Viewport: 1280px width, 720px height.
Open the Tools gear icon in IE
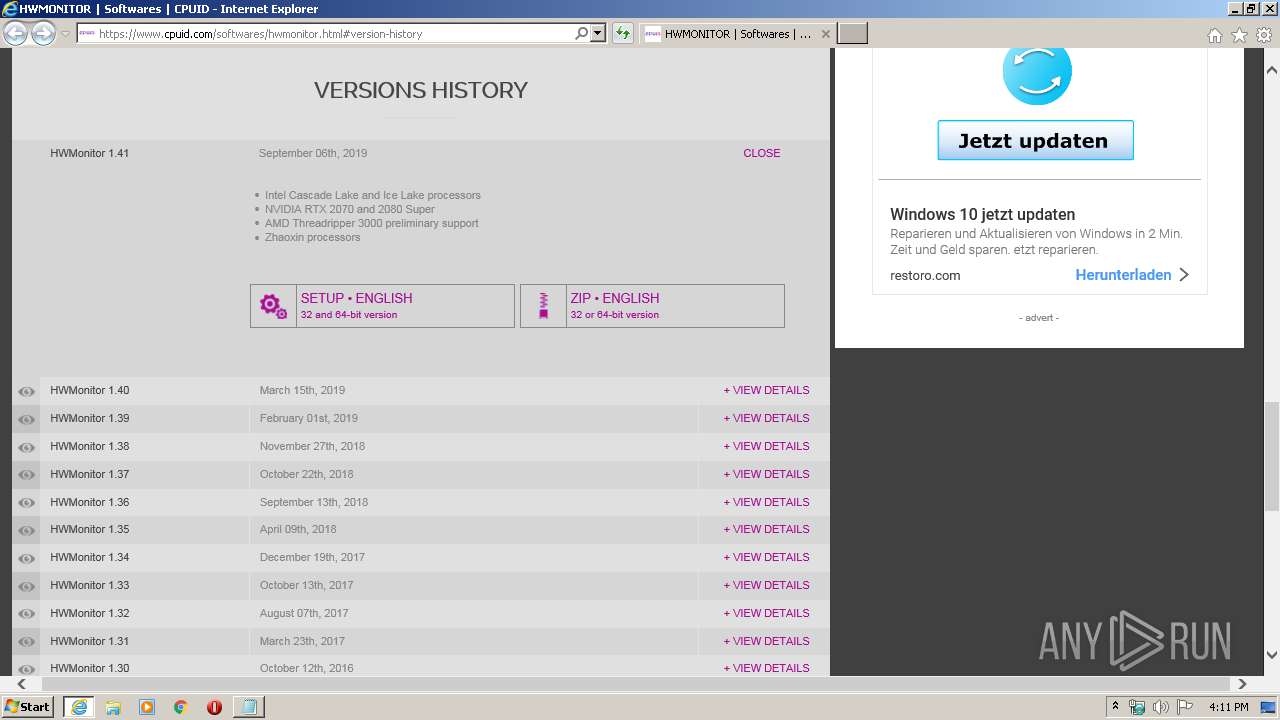click(1264, 35)
